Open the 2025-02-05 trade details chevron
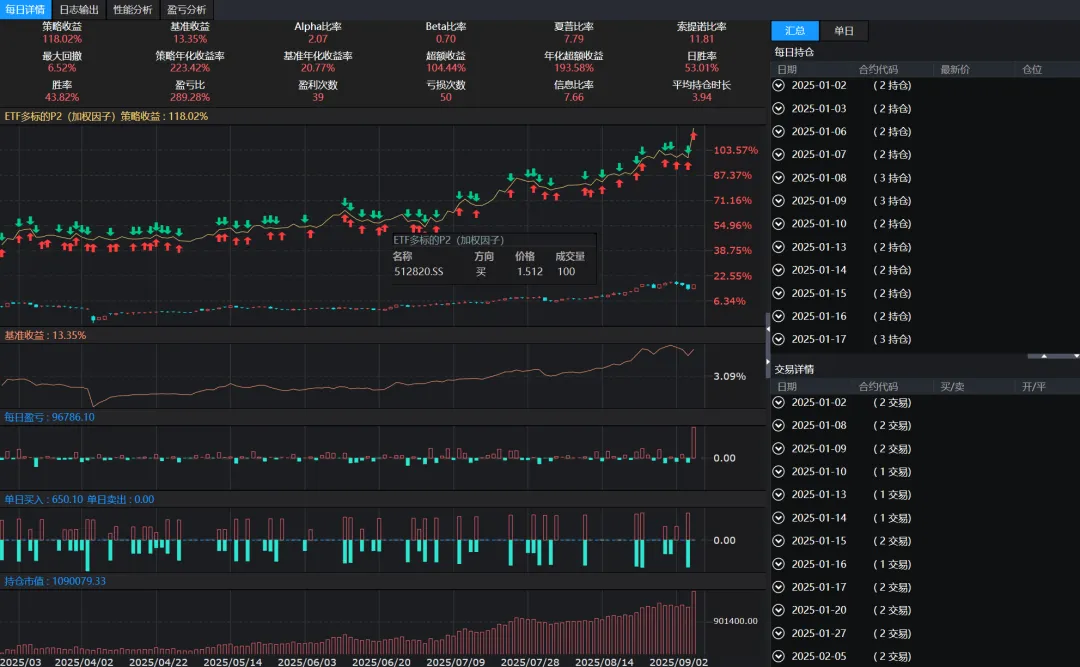Viewport: 1080px width, 667px height. tap(778, 656)
